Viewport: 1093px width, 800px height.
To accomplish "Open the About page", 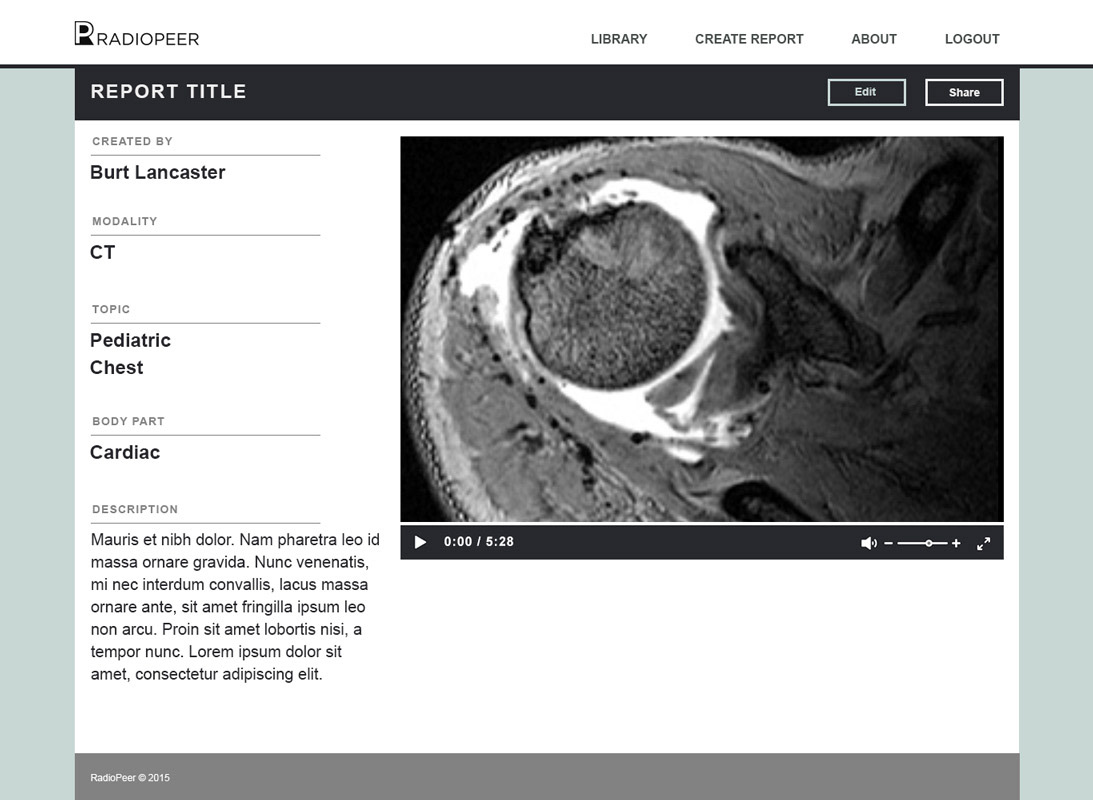I will pyautogui.click(x=873, y=39).
